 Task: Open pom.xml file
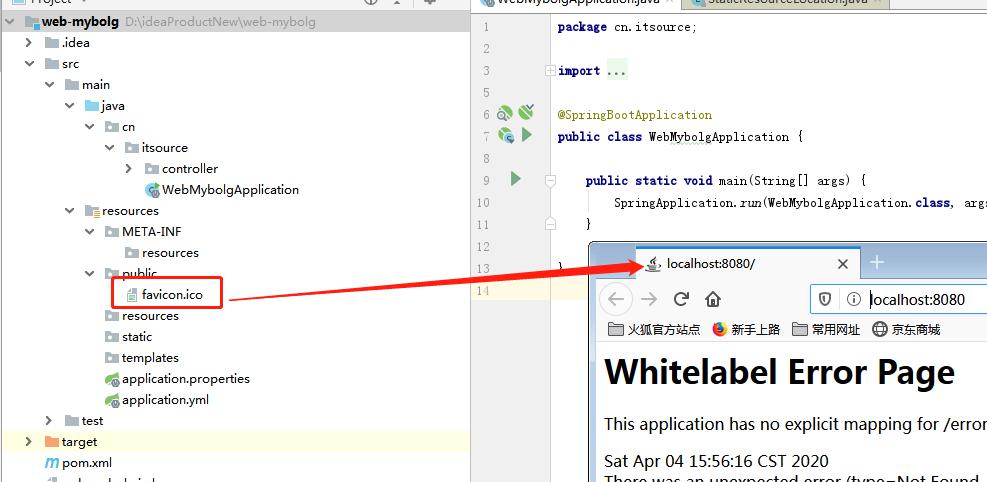[87, 462]
